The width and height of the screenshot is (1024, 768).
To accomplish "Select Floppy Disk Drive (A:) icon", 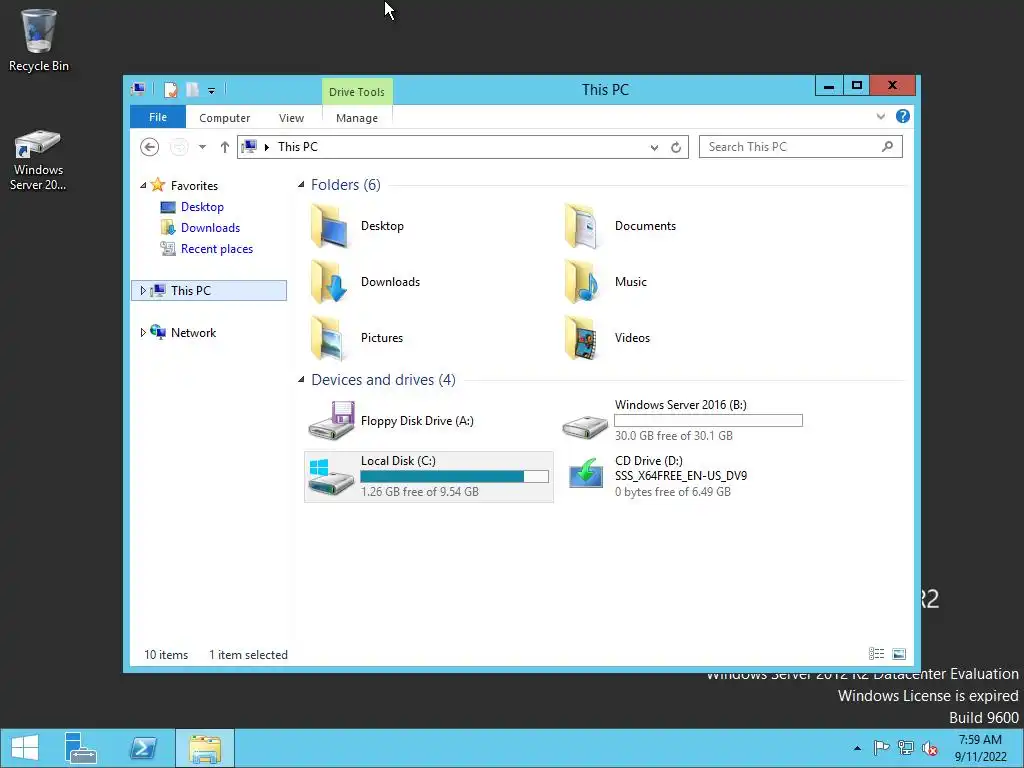I will point(331,421).
